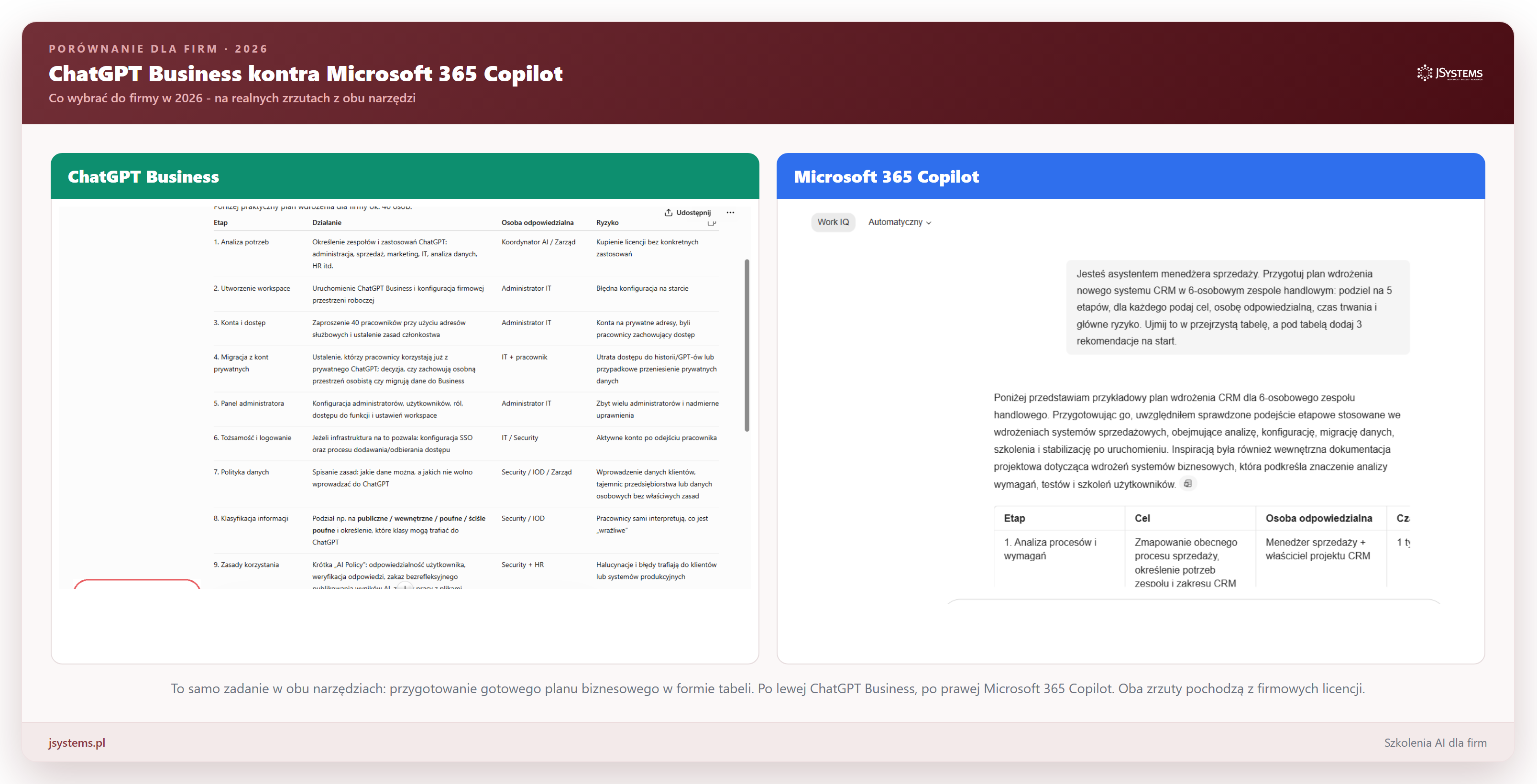
Task: Click the 'Security / IOD / Zarząd' cell
Action: pos(537,472)
